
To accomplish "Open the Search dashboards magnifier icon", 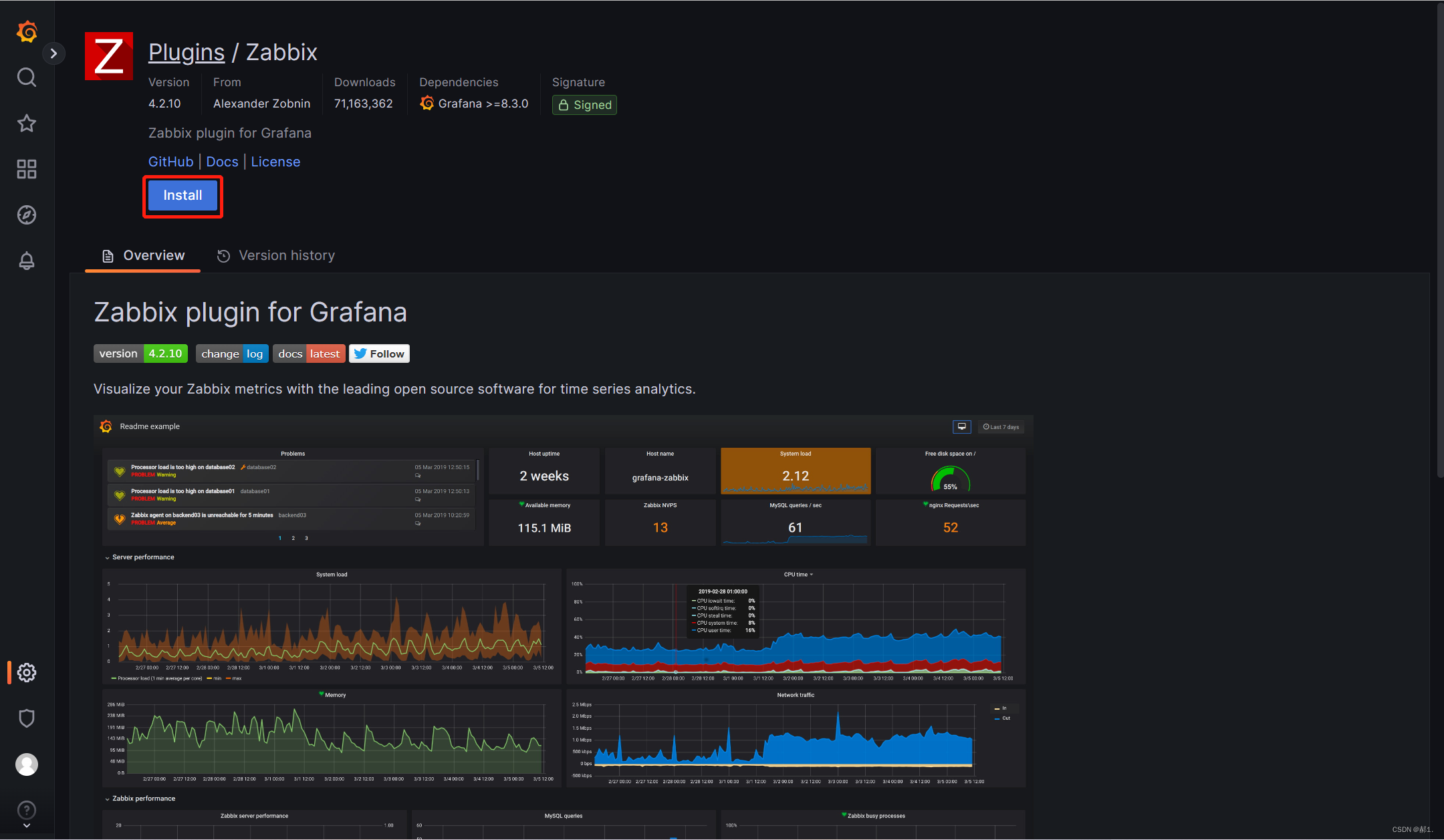I will point(27,78).
